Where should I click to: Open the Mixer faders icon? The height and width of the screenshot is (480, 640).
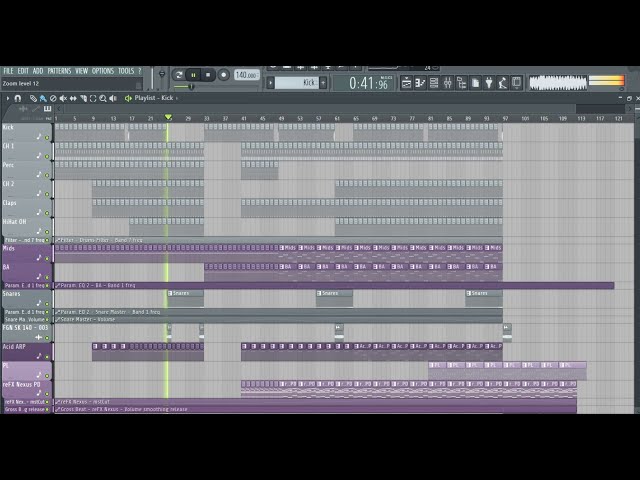tap(448, 83)
